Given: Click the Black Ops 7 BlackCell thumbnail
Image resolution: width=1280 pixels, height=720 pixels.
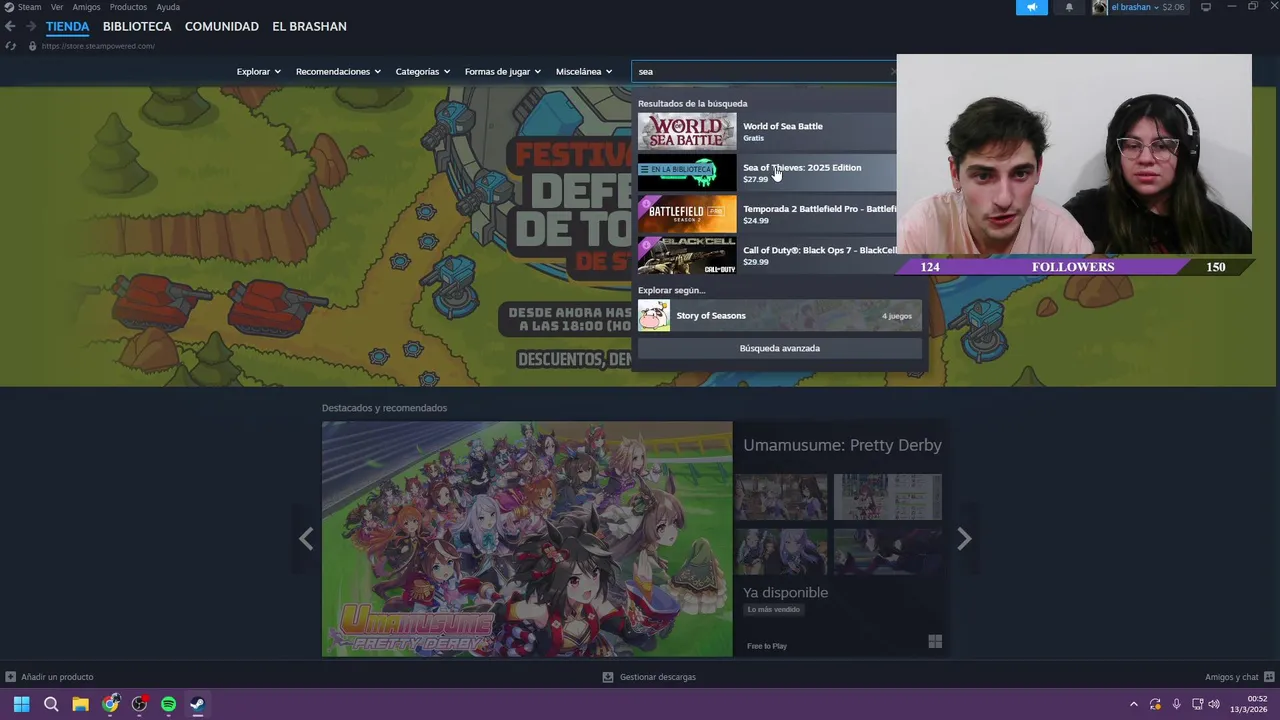Looking at the screenshot, I should (x=687, y=256).
